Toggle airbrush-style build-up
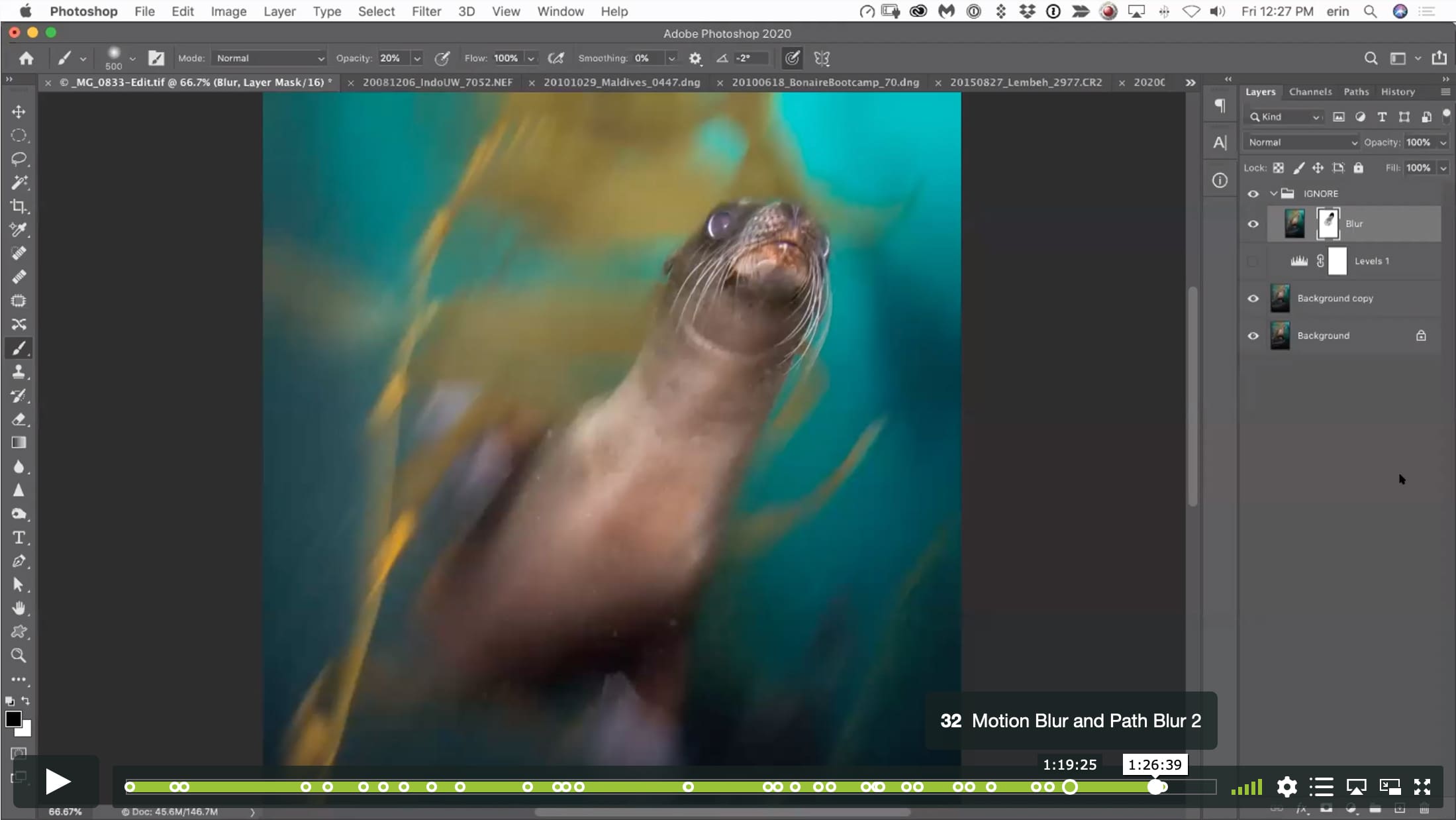The height and width of the screenshot is (820, 1456). click(556, 58)
